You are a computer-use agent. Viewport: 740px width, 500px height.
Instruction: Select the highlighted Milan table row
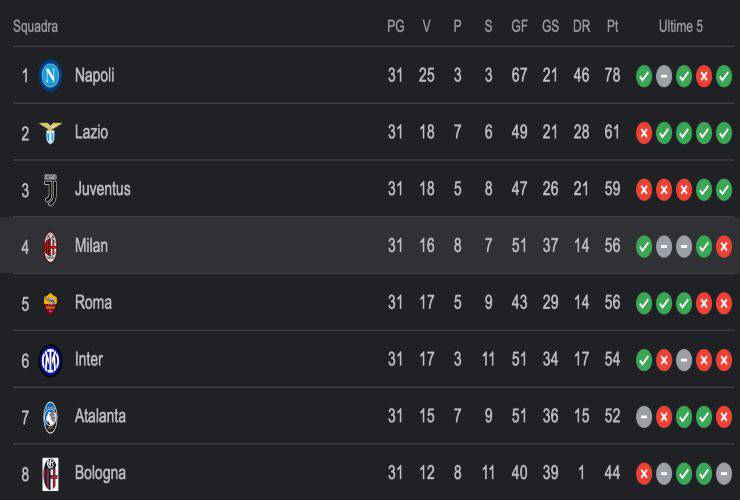pyautogui.click(x=370, y=246)
